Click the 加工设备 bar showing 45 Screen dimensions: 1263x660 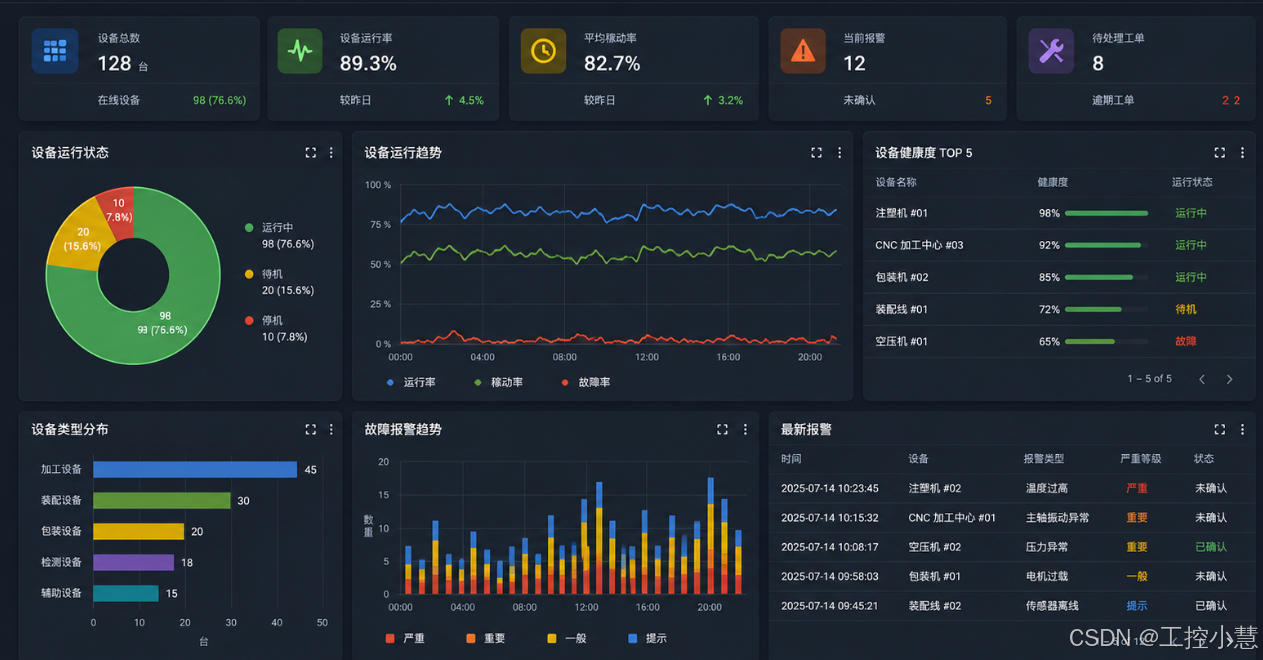pyautogui.click(x=195, y=470)
